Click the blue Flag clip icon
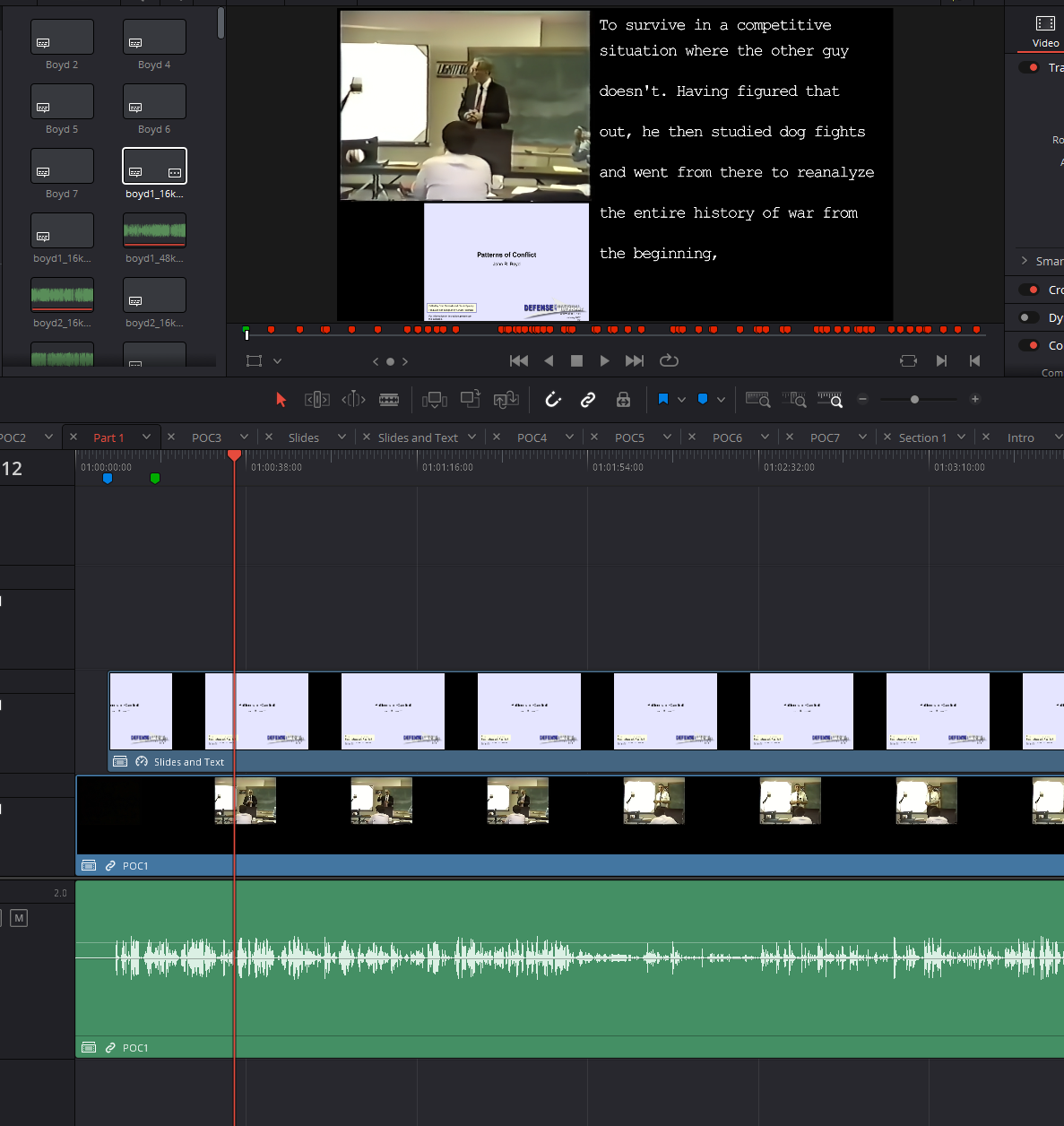 tap(663, 400)
